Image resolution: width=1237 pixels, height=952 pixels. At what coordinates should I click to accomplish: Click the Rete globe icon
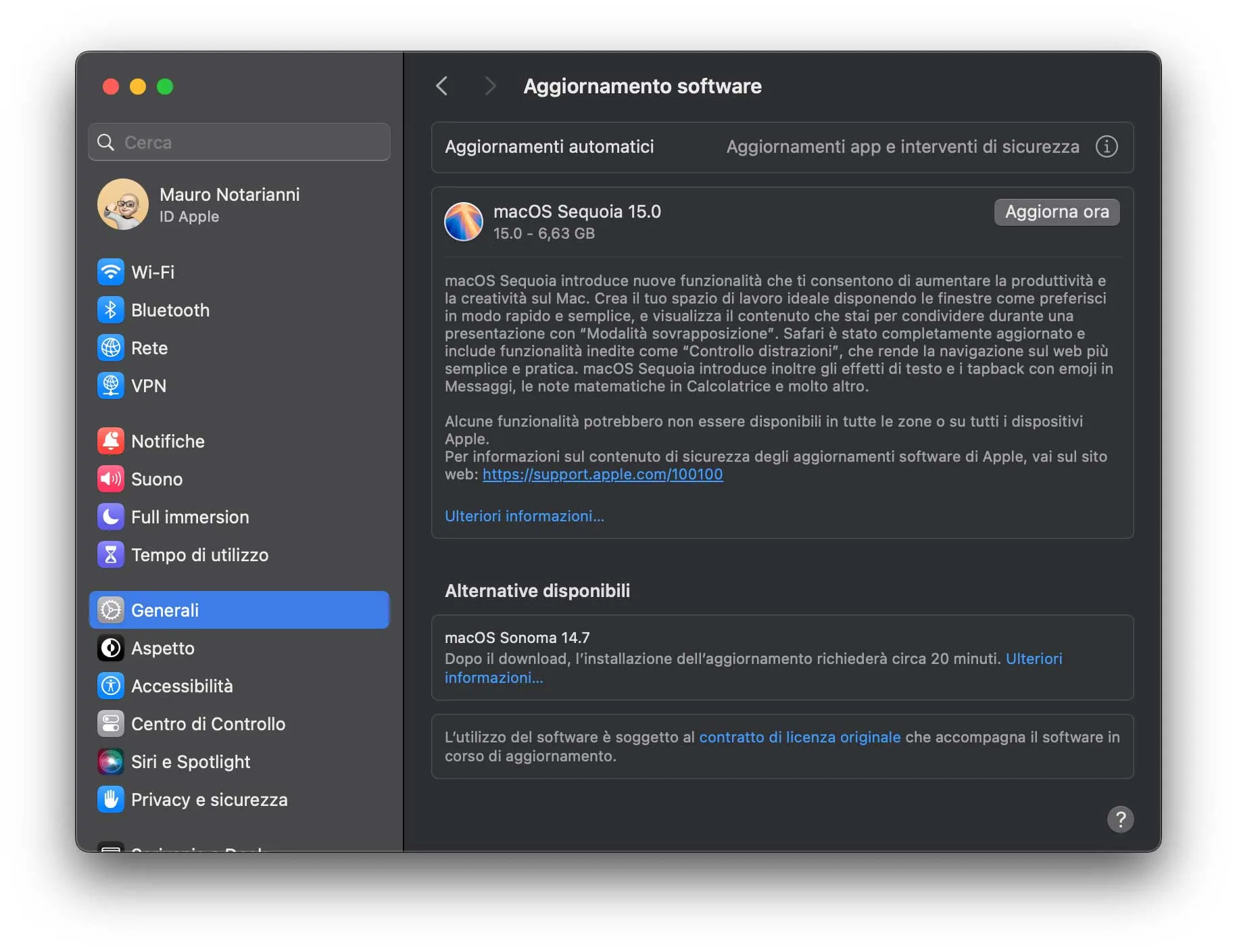(x=111, y=348)
